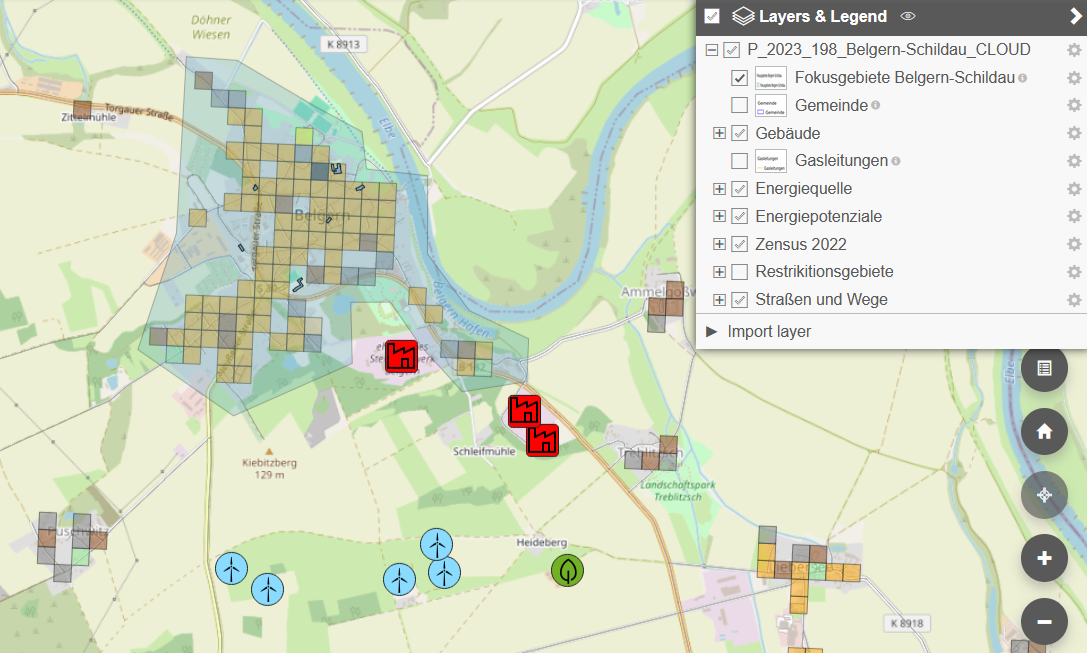Open settings gear for P_2023_198_Belgern-Schildau_CLOUD
1087x653 pixels.
[1074, 50]
